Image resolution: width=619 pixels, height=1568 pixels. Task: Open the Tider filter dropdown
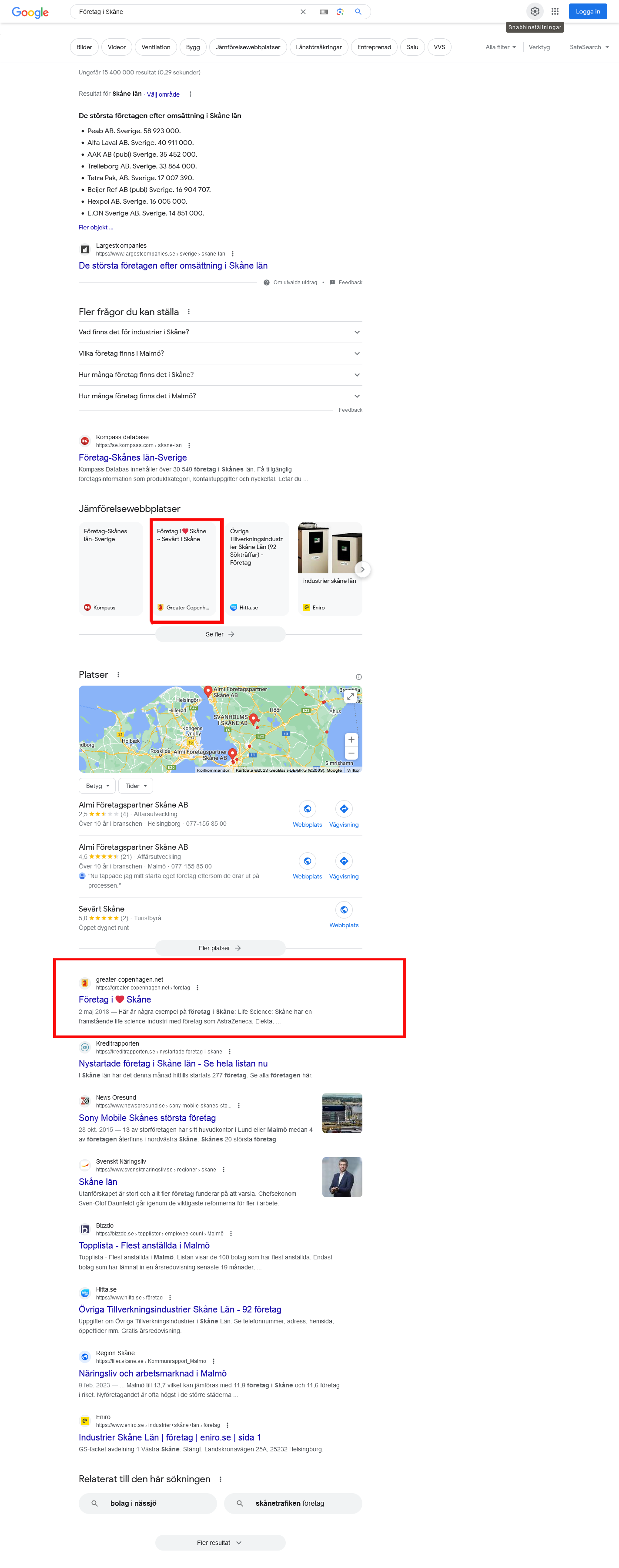(136, 786)
